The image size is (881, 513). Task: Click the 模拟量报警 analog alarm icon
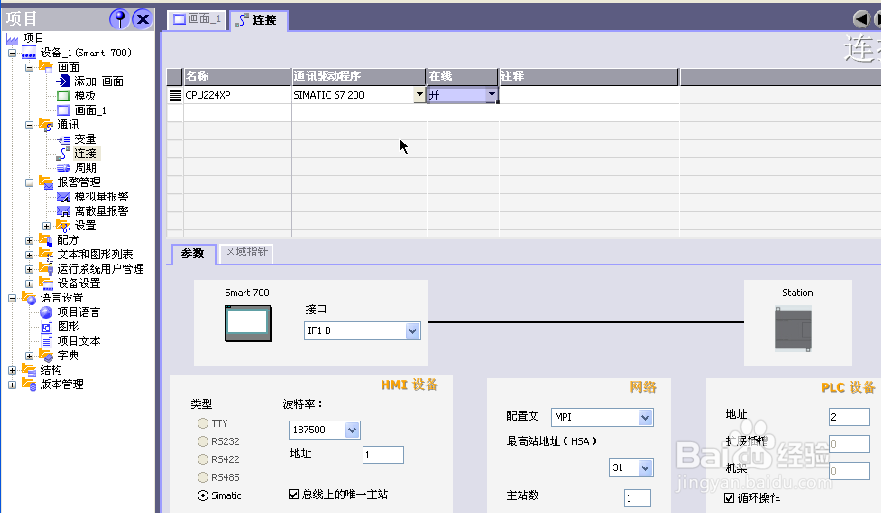click(x=63, y=197)
